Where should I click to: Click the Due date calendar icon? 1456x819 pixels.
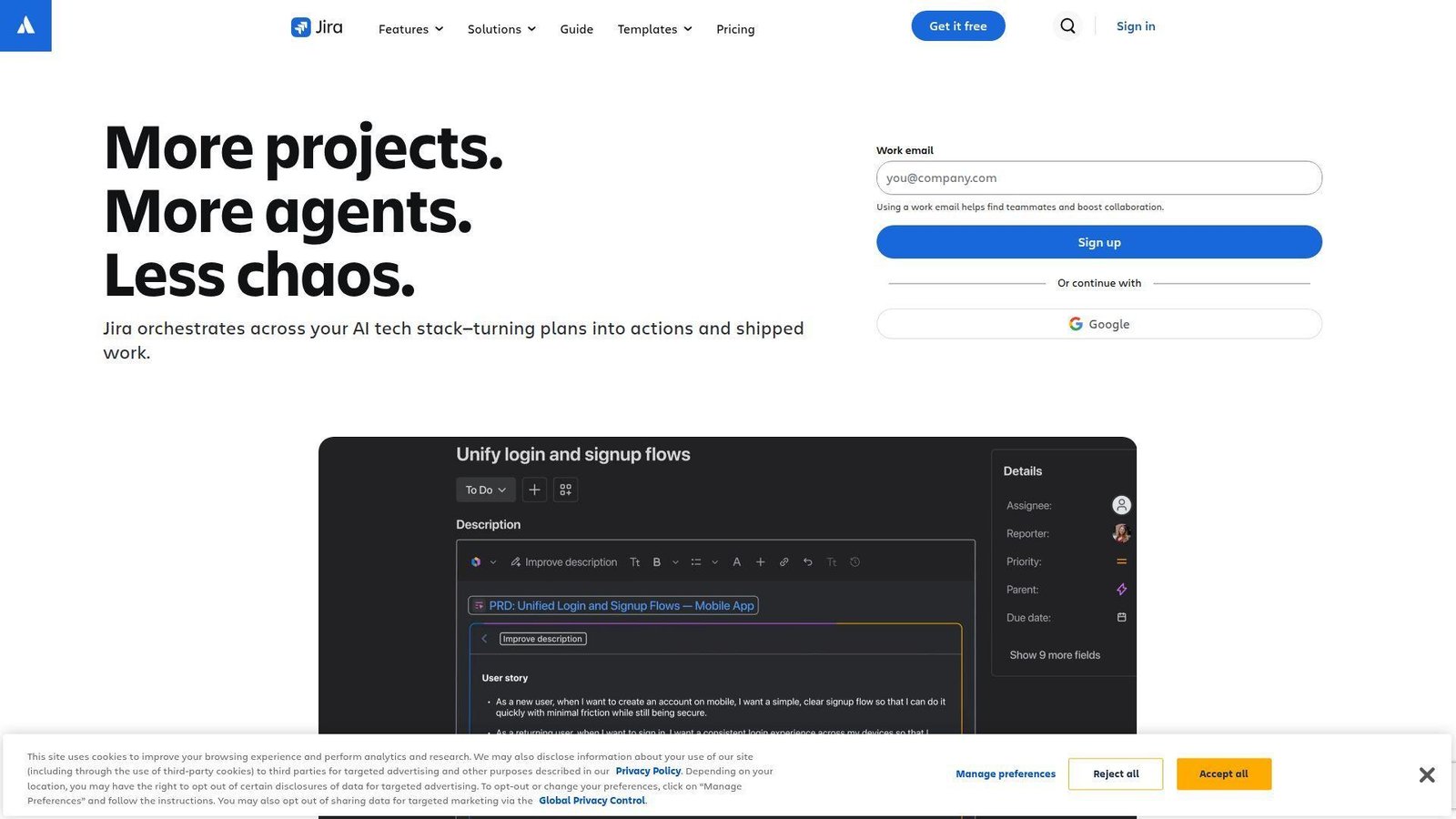tap(1122, 617)
